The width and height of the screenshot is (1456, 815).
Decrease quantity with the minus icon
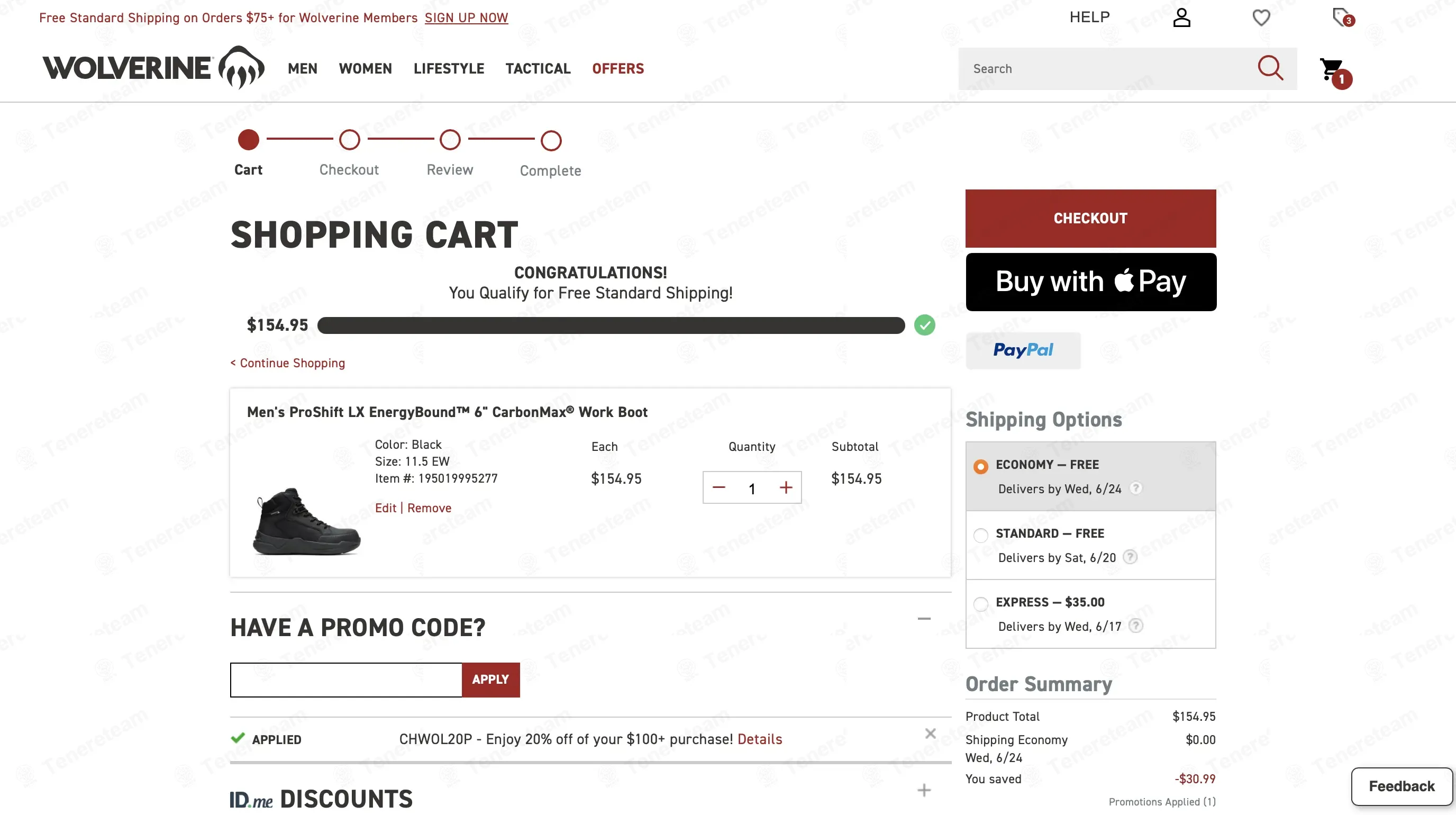pos(718,487)
